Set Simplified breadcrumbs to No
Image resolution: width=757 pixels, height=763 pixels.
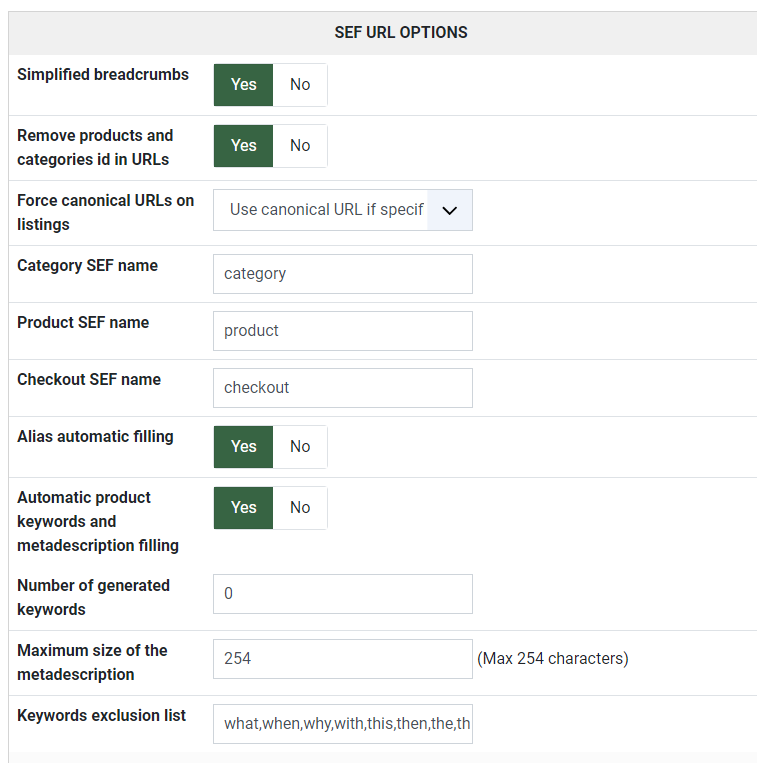tap(300, 85)
